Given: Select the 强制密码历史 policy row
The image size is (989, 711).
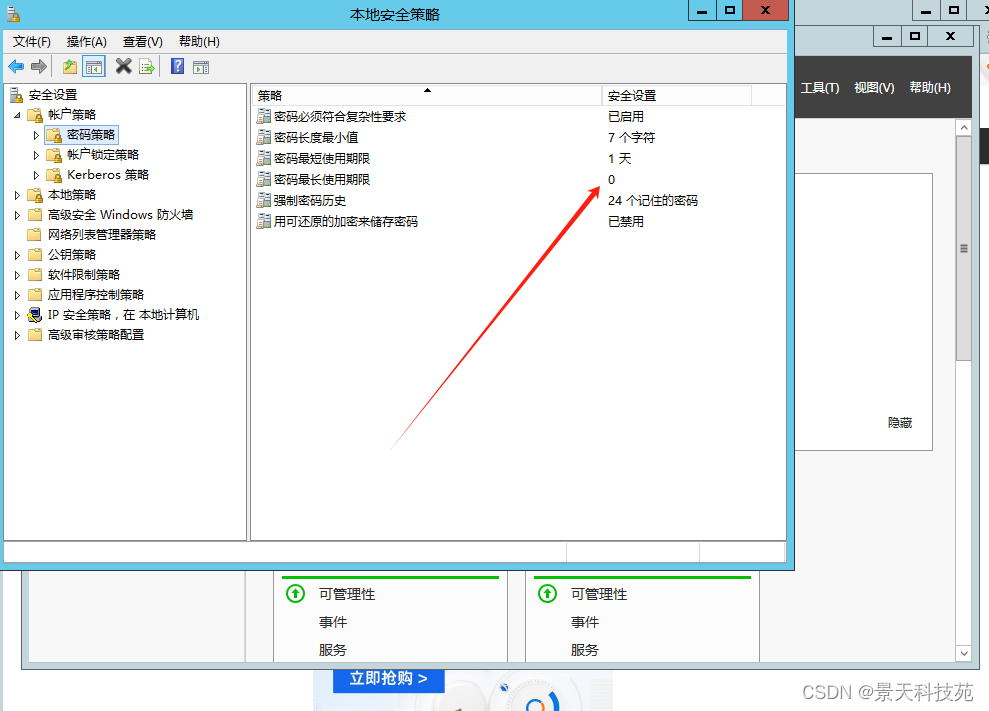Looking at the screenshot, I should point(519,201).
